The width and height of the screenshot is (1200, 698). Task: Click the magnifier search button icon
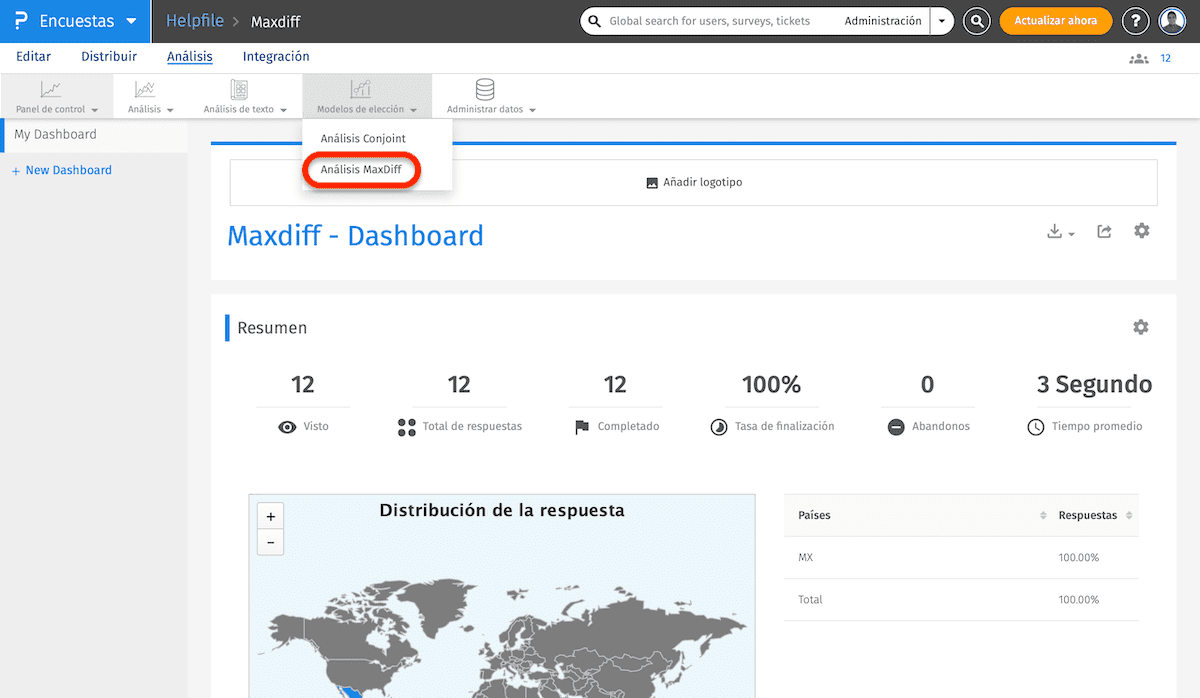[977, 21]
